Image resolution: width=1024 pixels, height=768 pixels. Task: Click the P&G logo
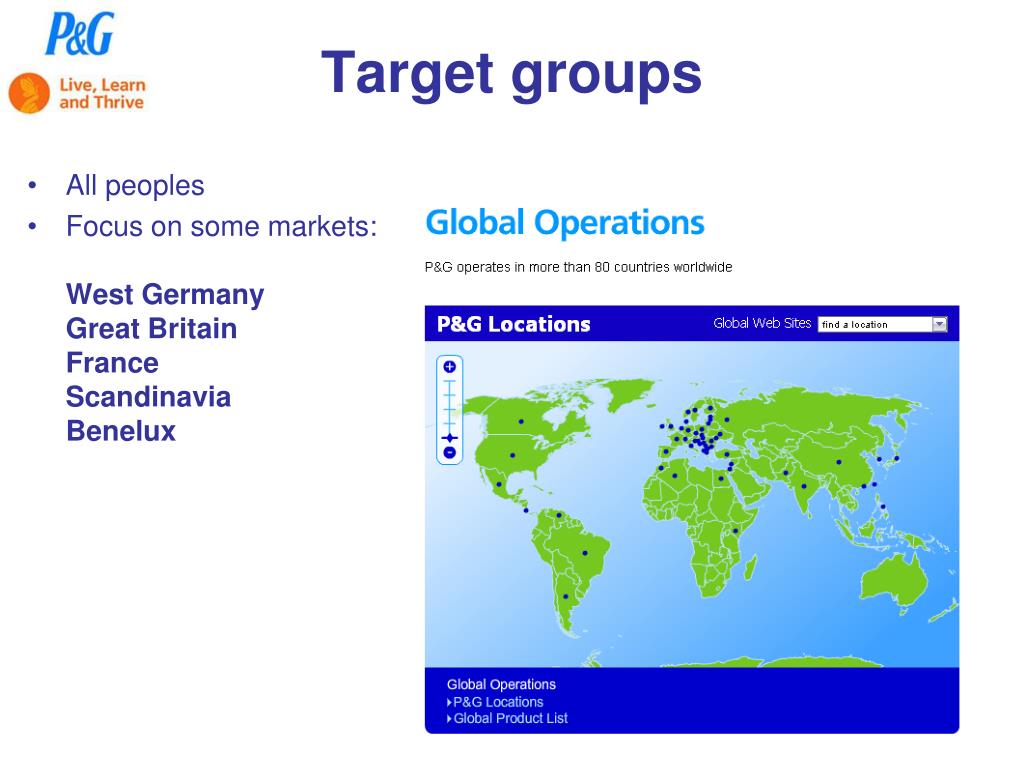tap(80, 34)
